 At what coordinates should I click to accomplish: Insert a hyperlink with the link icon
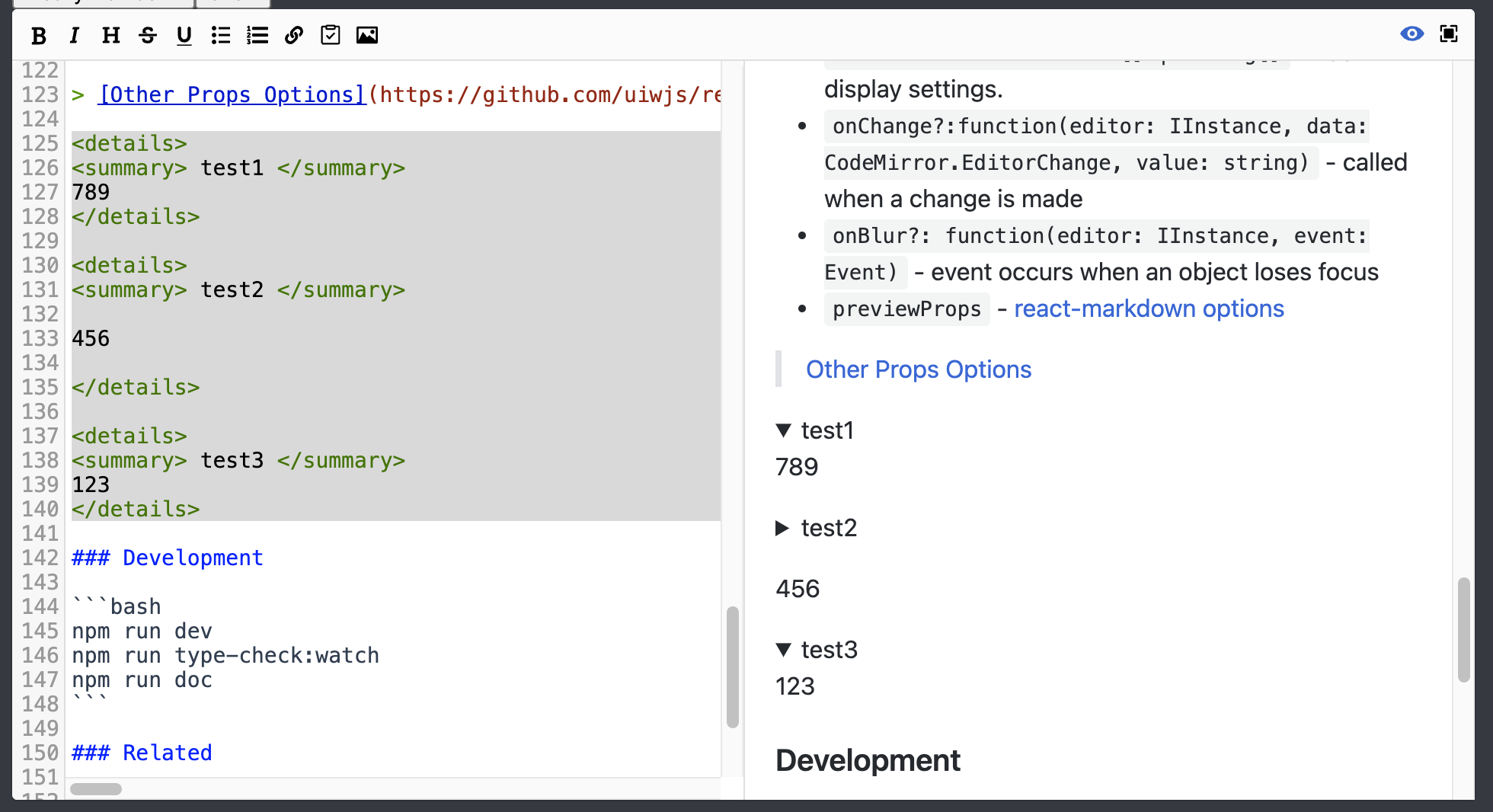point(294,35)
